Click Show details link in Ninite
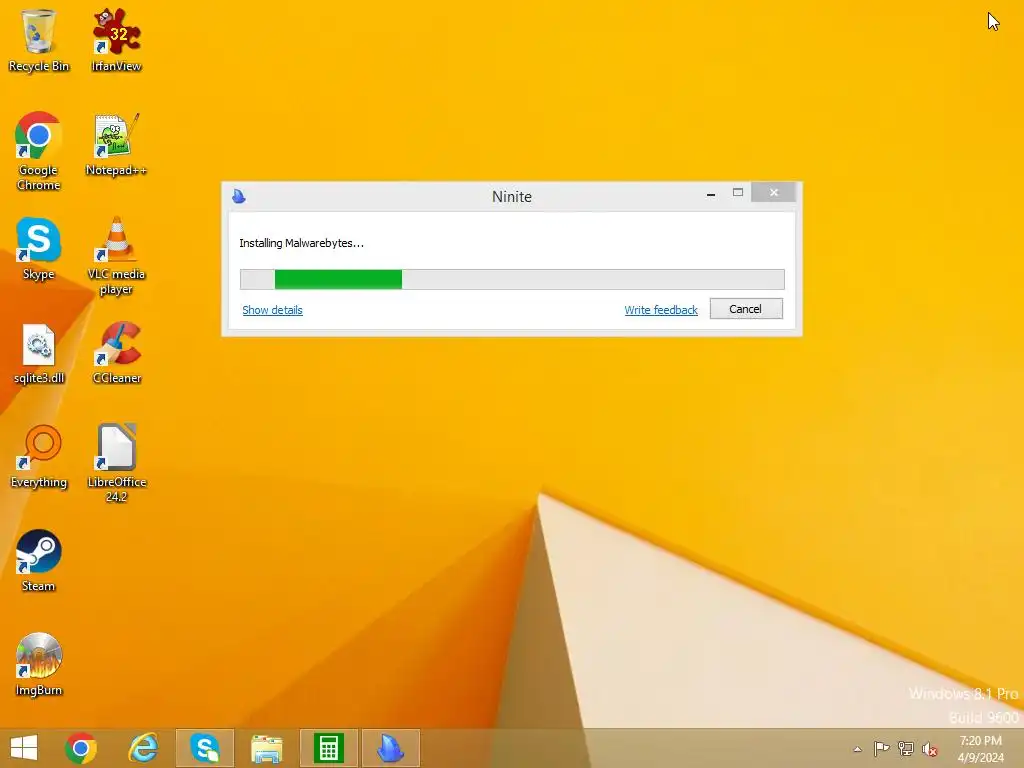The image size is (1024, 768). click(272, 310)
